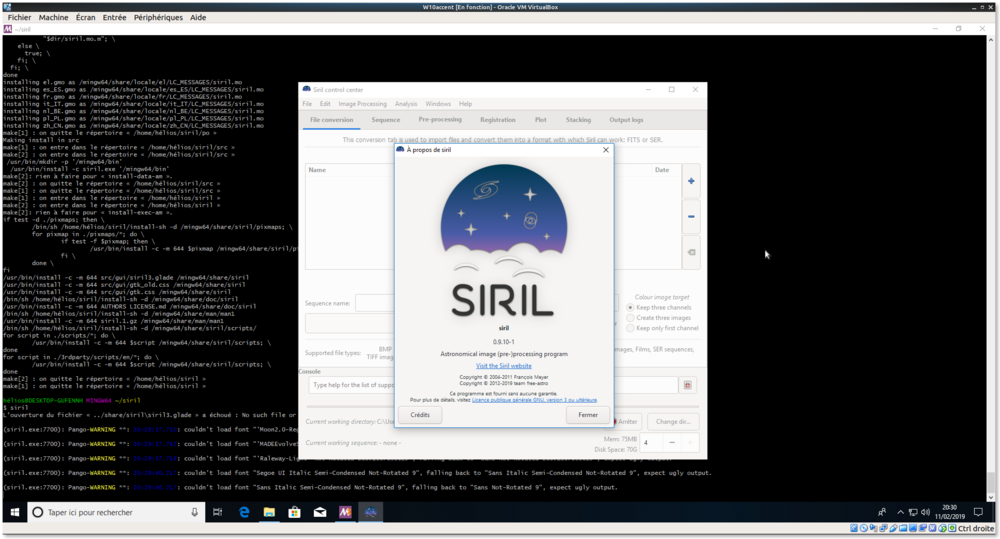1000x539 pixels.
Task: Open the People tray icon
Action: 882,512
